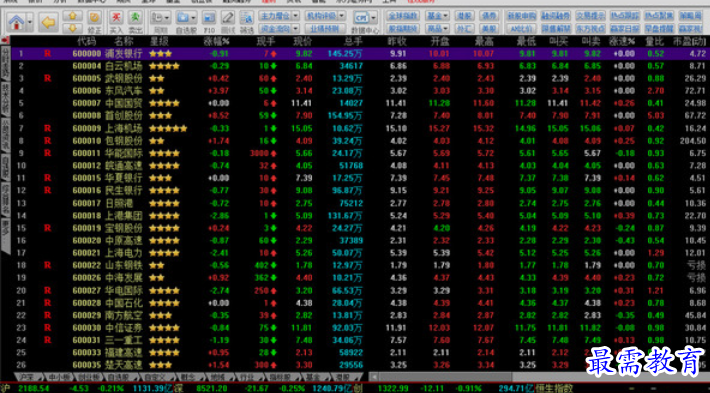
Task: Click the 股指期货 button
Action: point(403,29)
